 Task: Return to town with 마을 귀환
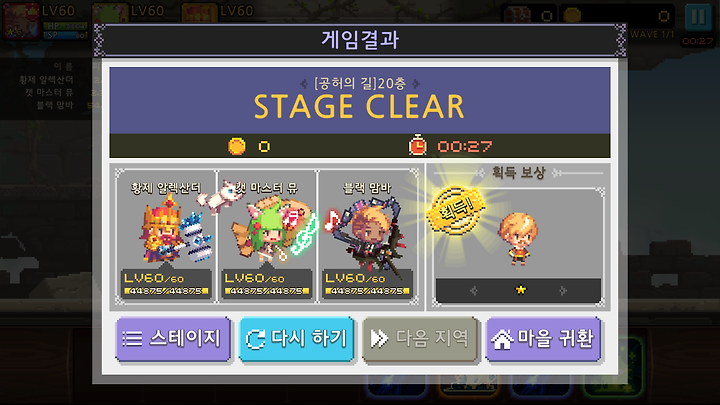[543, 339]
